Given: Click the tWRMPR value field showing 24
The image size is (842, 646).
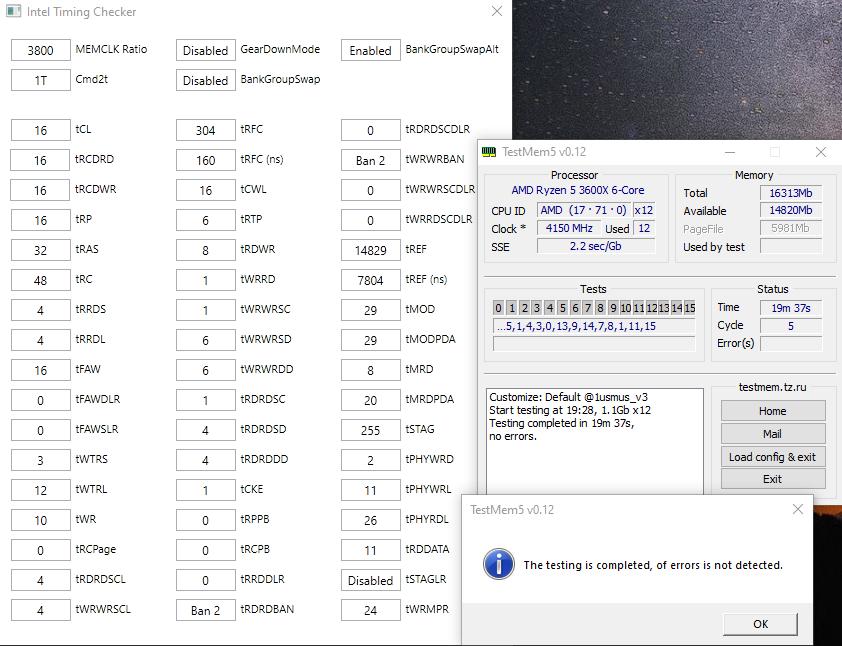Looking at the screenshot, I should [371, 610].
